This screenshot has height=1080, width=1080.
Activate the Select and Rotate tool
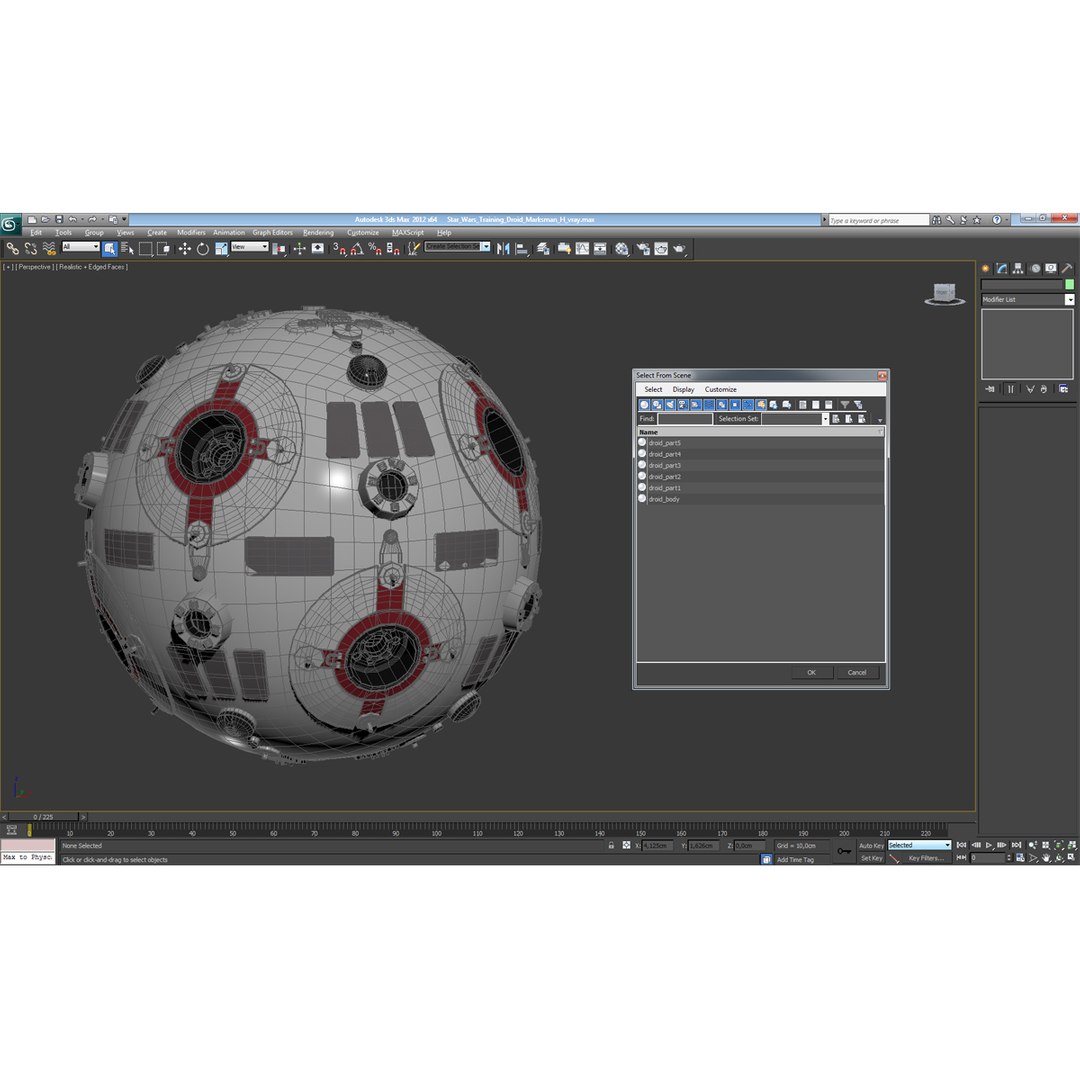202,249
